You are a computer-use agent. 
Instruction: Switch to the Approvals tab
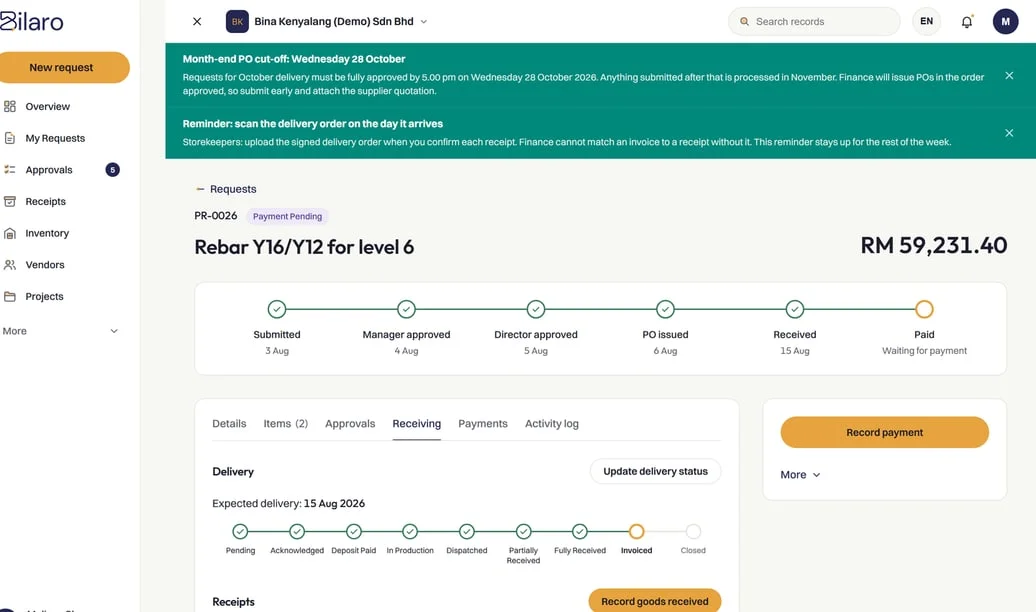350,424
